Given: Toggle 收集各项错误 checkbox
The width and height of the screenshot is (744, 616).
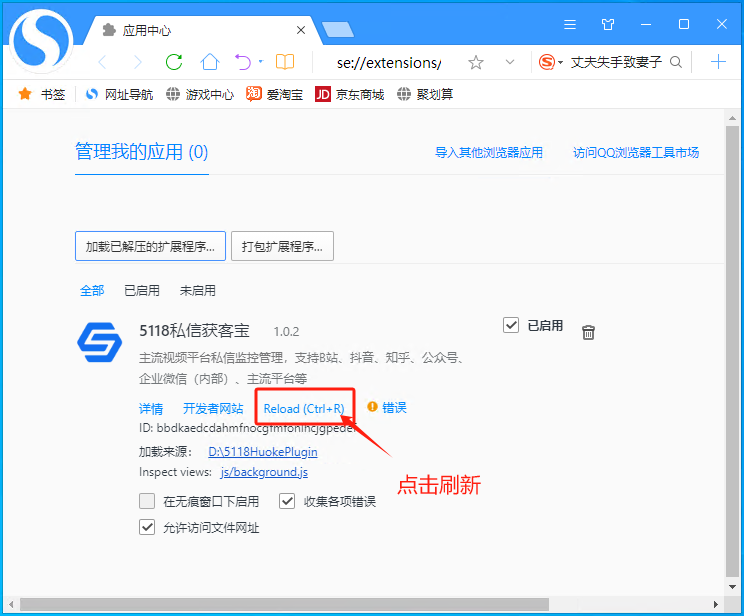Looking at the screenshot, I should [x=287, y=501].
